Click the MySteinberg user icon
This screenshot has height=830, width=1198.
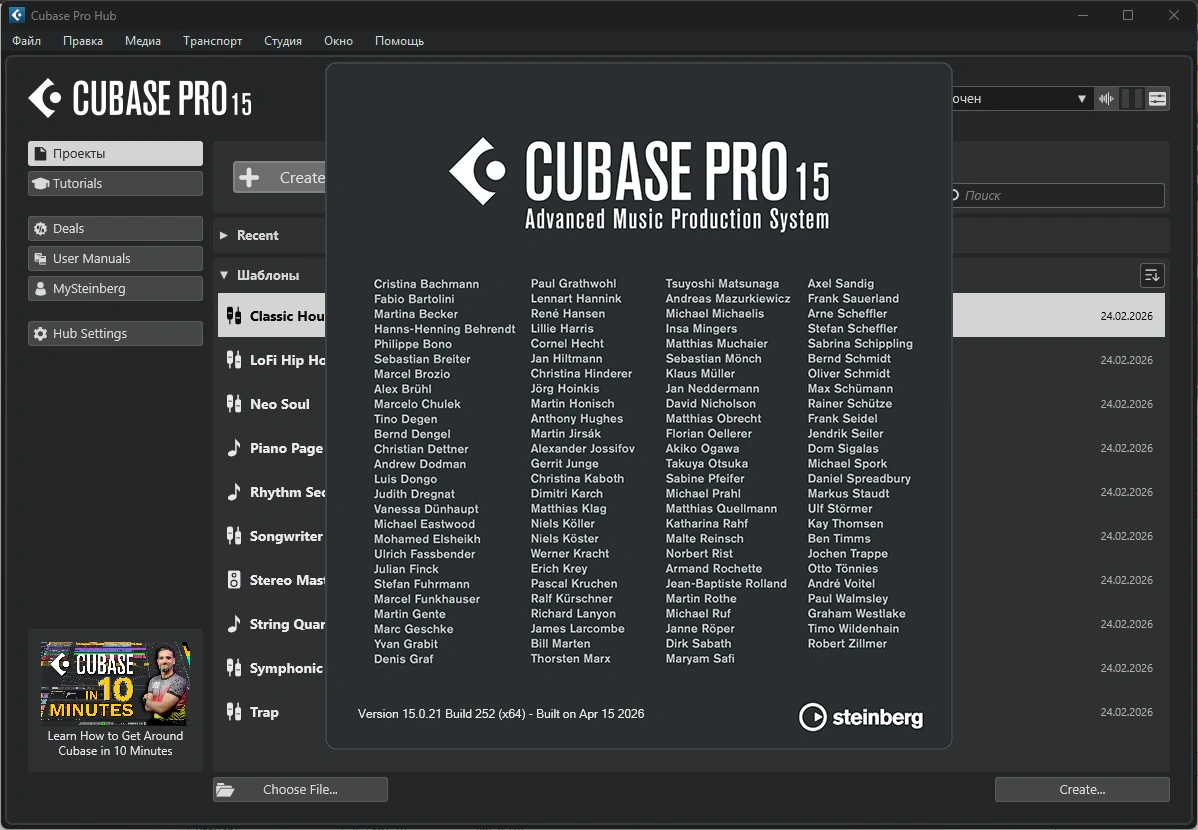(40, 288)
